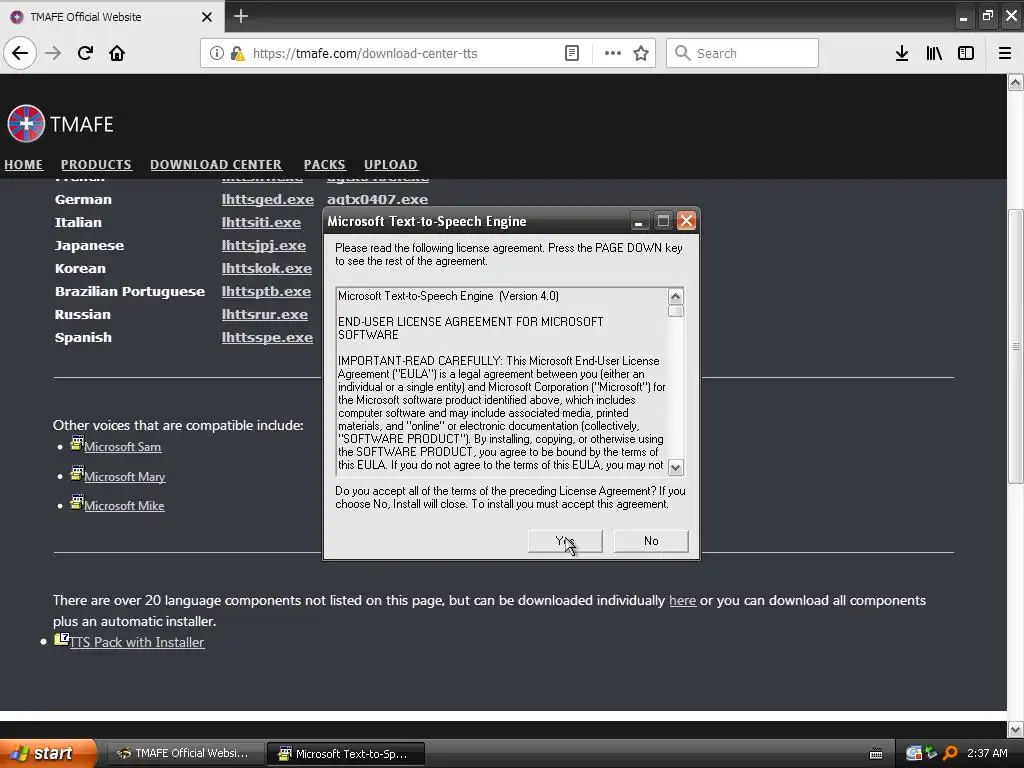Viewport: 1024px width, 768px height.
Task: Open the Microsoft Mike voice link
Action: [124, 505]
